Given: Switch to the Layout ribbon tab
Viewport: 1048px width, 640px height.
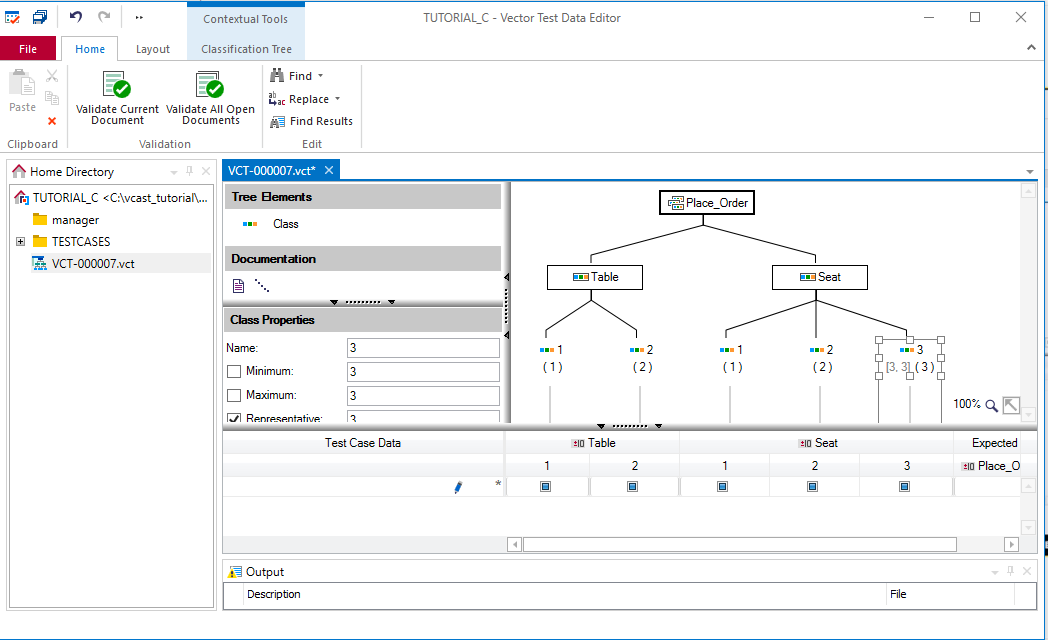Looking at the screenshot, I should point(153,47).
